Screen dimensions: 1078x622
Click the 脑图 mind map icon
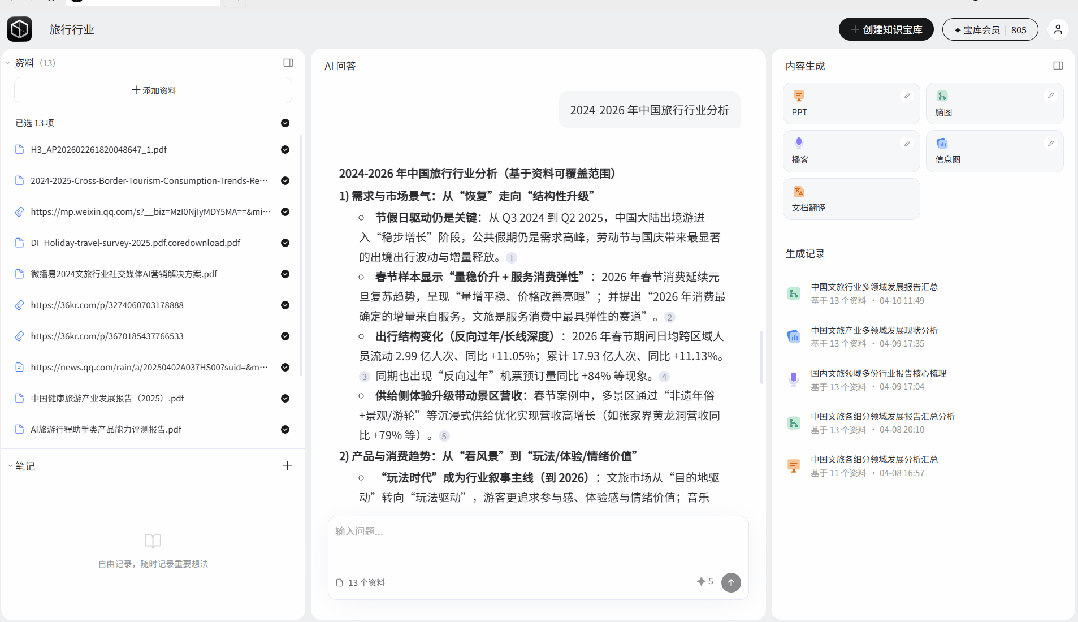pyautogui.click(x=942, y=96)
